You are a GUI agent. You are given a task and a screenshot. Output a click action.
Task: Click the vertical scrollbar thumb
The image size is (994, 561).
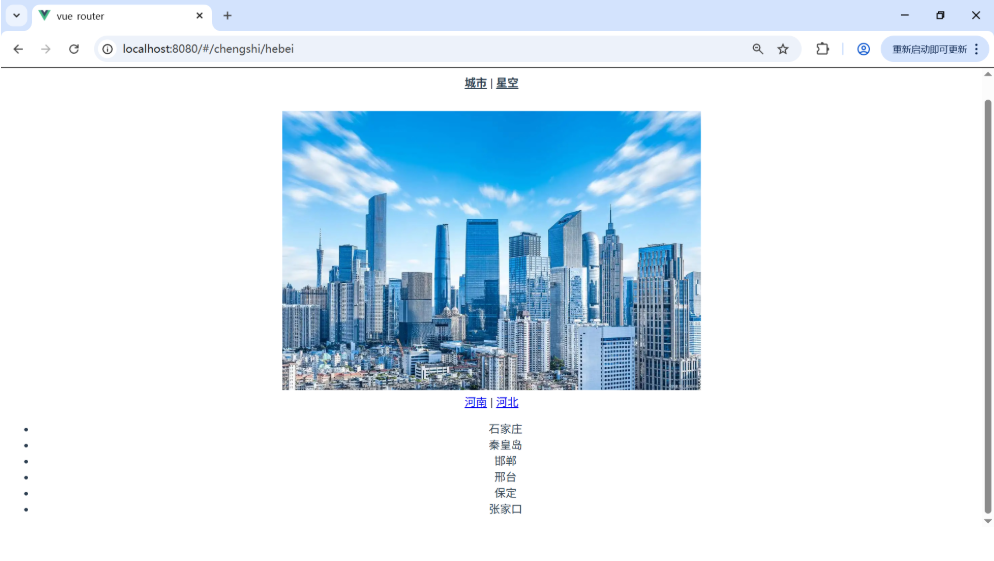click(988, 306)
